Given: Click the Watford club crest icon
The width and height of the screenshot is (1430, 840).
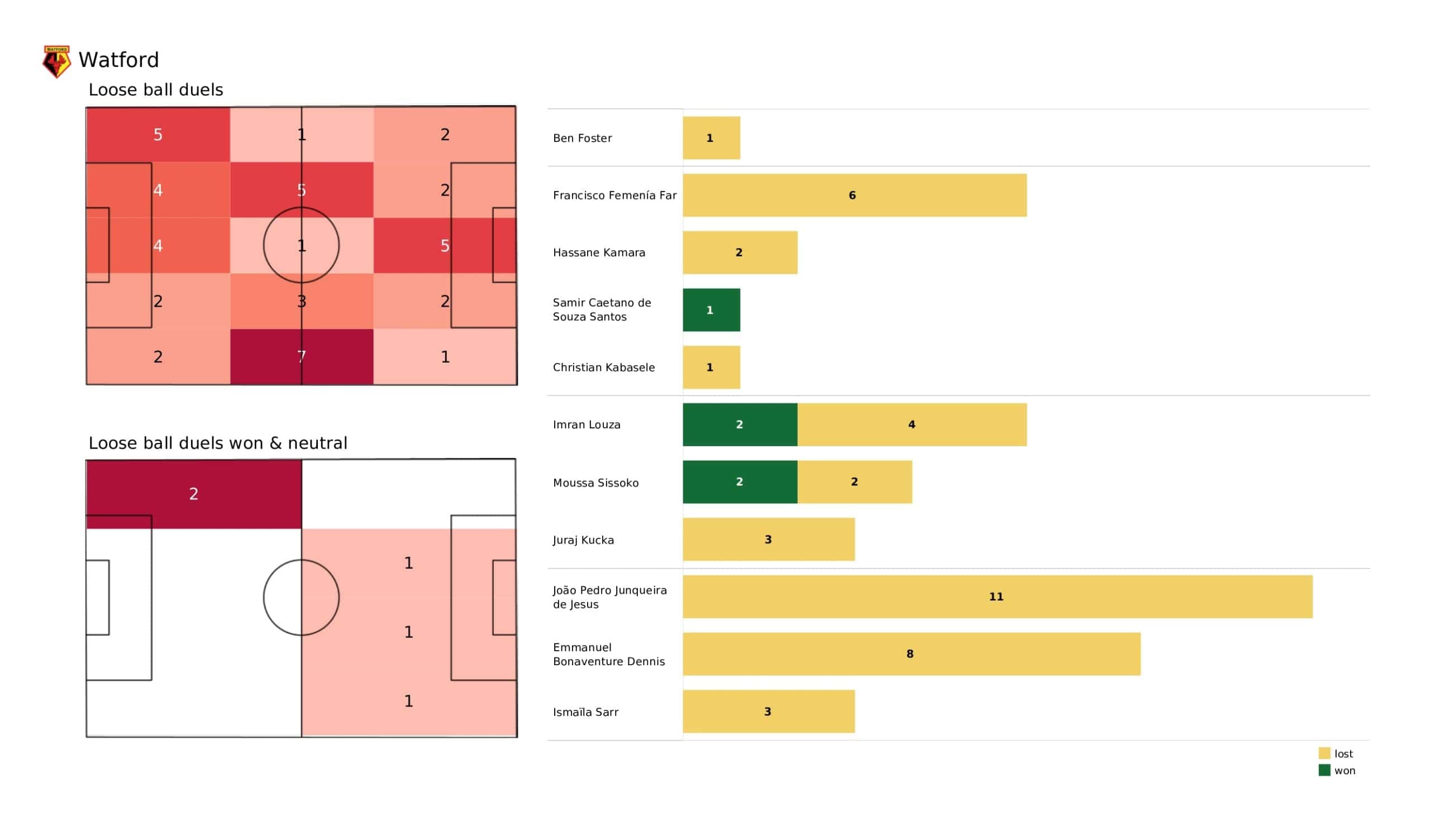Looking at the screenshot, I should click(57, 61).
